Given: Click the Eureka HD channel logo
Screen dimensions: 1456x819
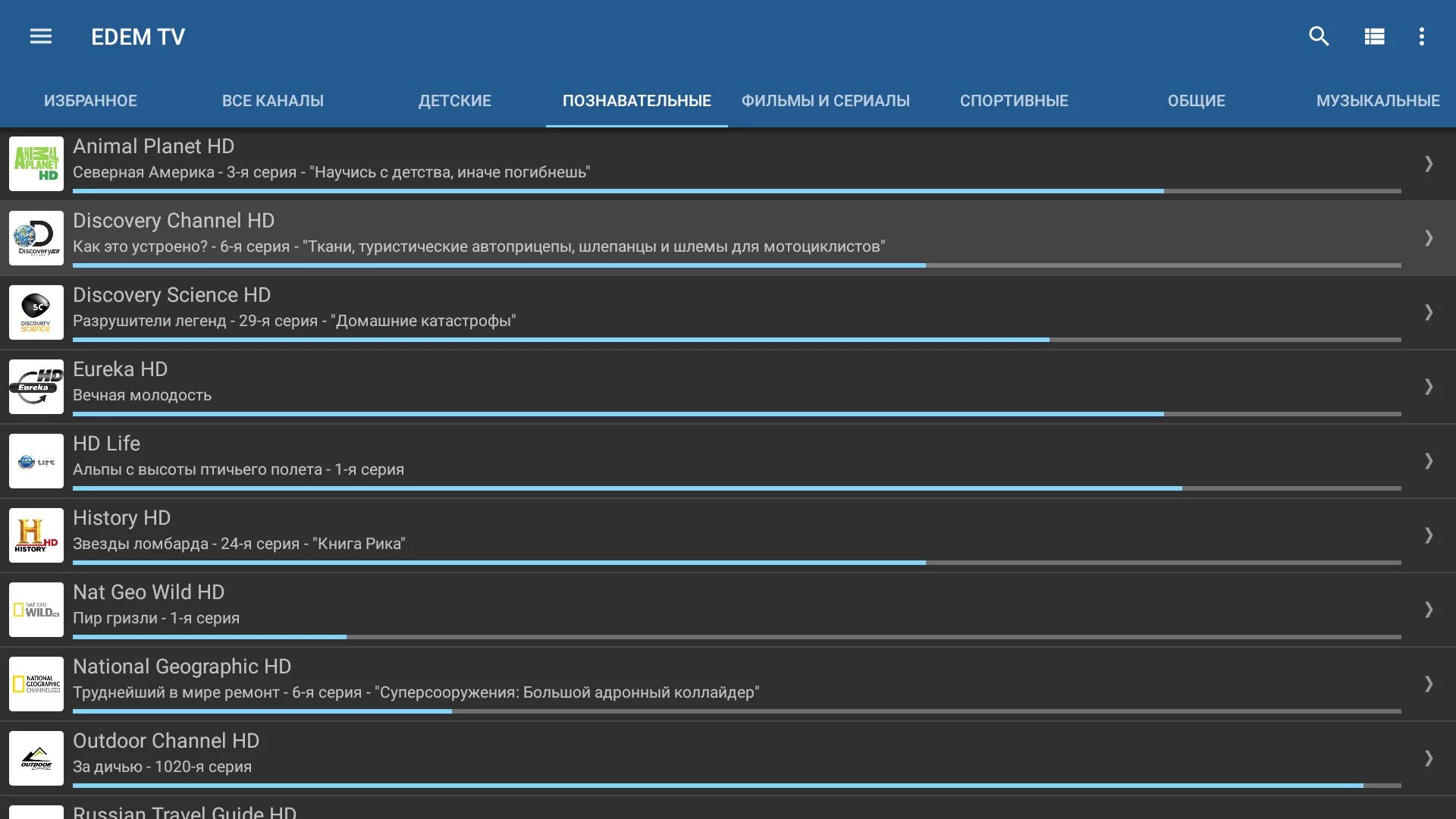Looking at the screenshot, I should (x=36, y=387).
